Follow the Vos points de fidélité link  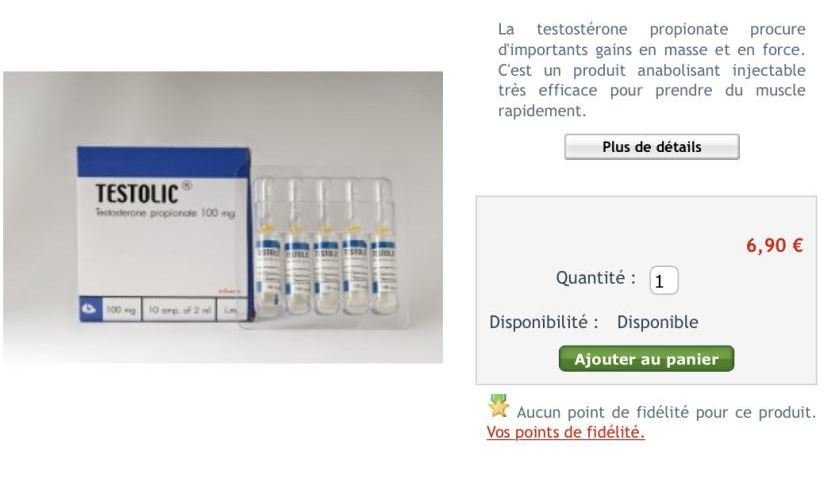(x=565, y=432)
